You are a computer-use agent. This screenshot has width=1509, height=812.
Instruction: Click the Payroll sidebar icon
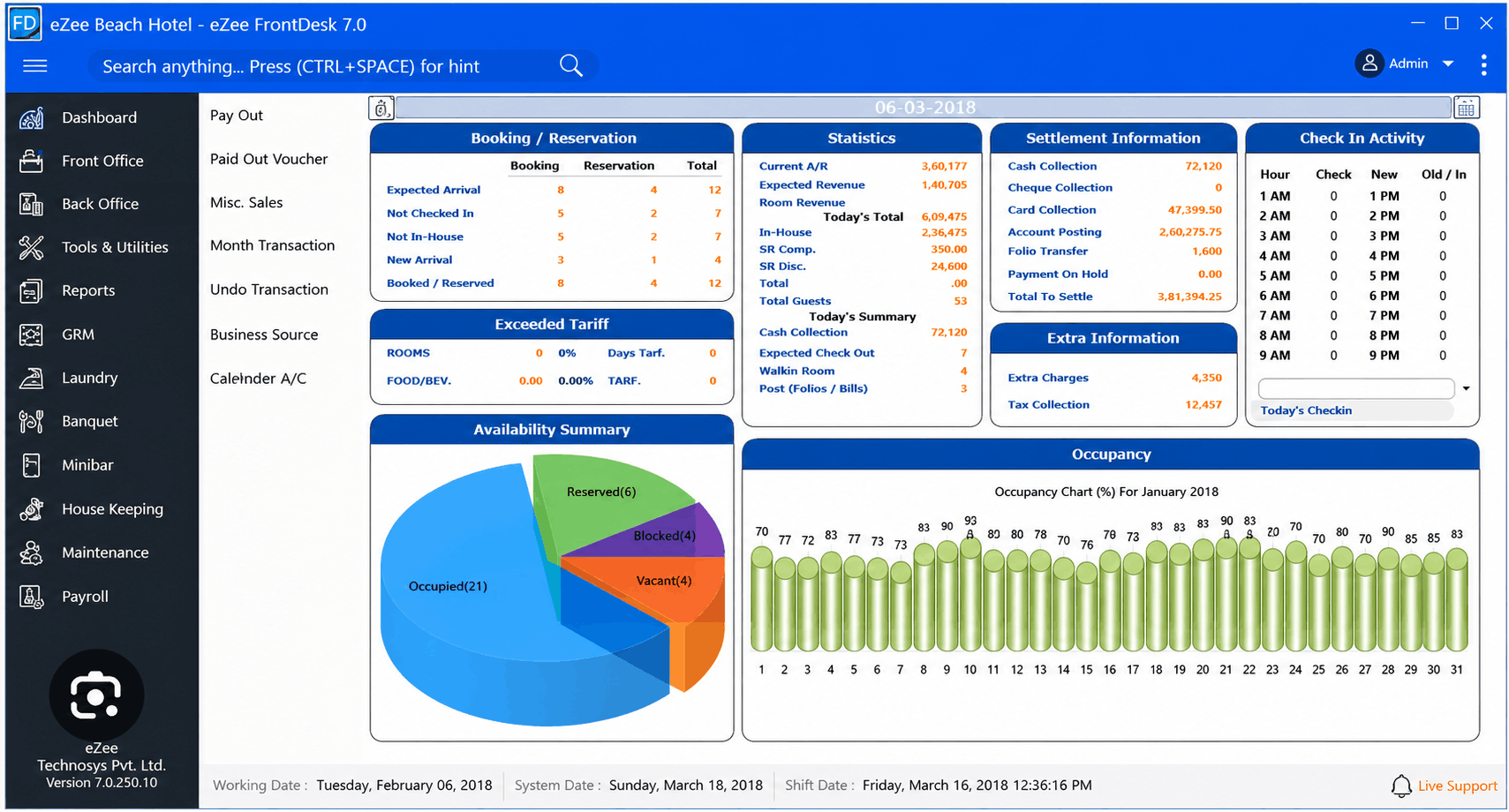point(32,597)
